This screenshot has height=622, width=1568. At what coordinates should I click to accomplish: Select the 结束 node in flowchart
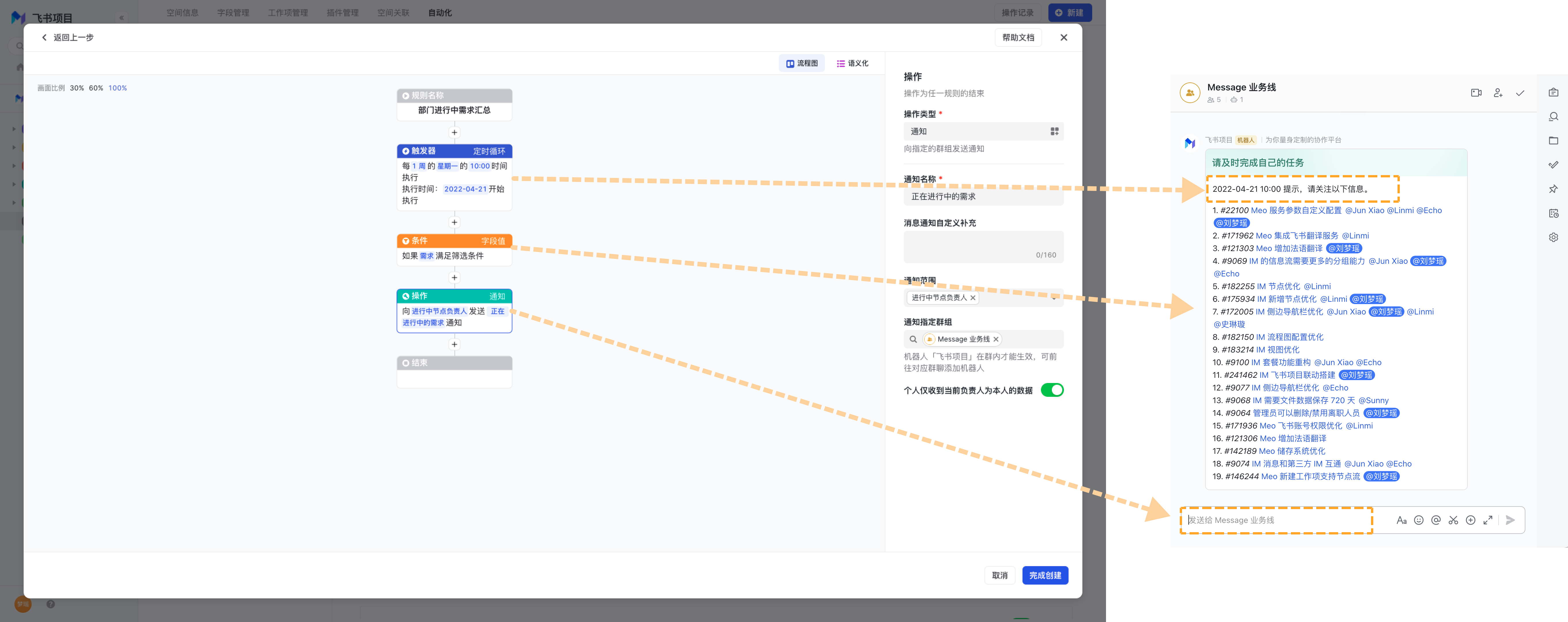click(454, 372)
